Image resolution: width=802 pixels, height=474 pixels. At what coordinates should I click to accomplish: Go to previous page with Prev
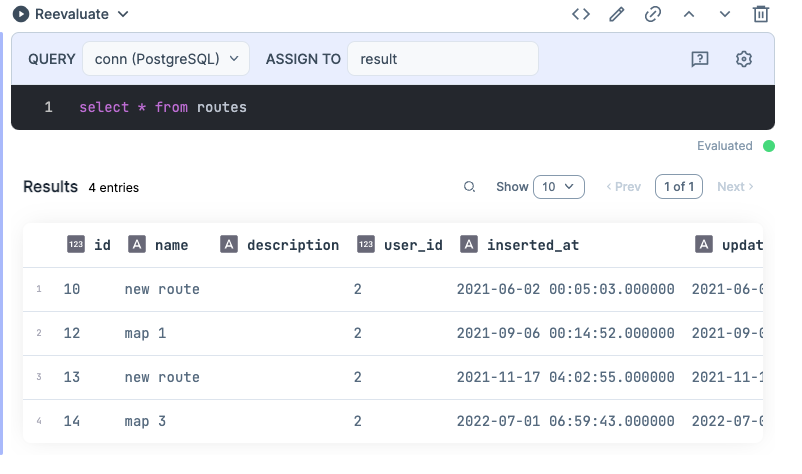point(623,187)
